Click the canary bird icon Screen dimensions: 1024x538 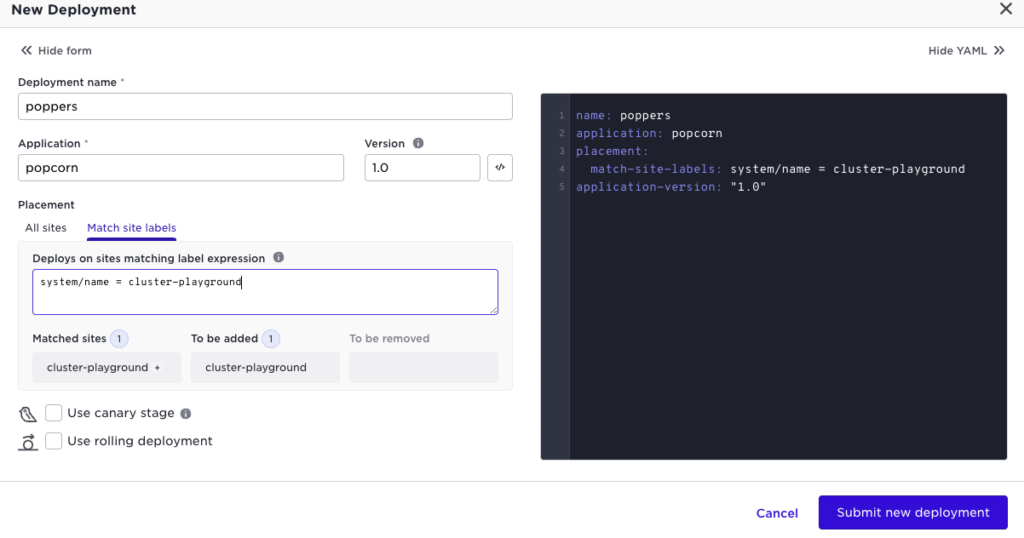[28, 414]
